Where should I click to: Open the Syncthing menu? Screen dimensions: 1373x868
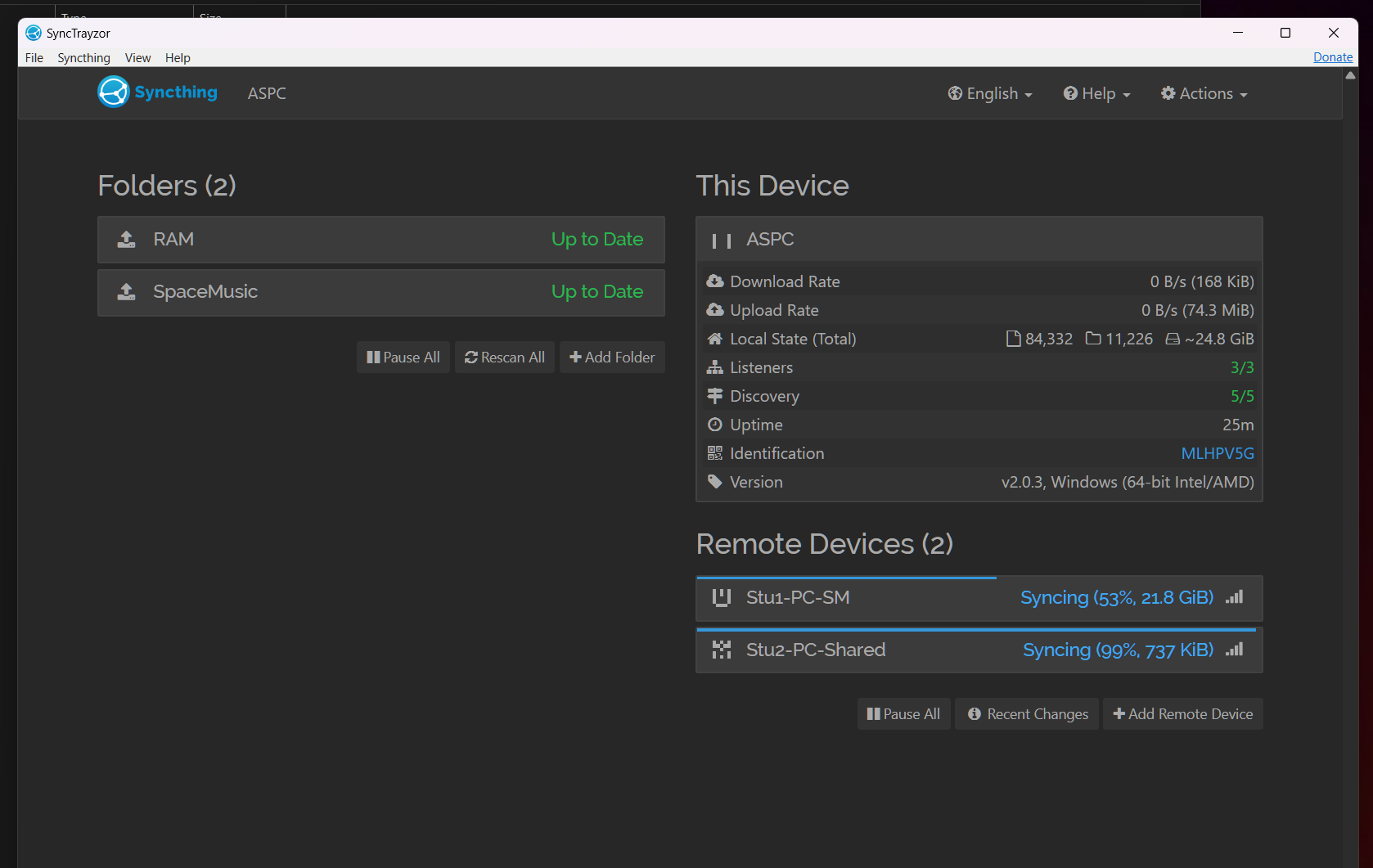tap(83, 57)
